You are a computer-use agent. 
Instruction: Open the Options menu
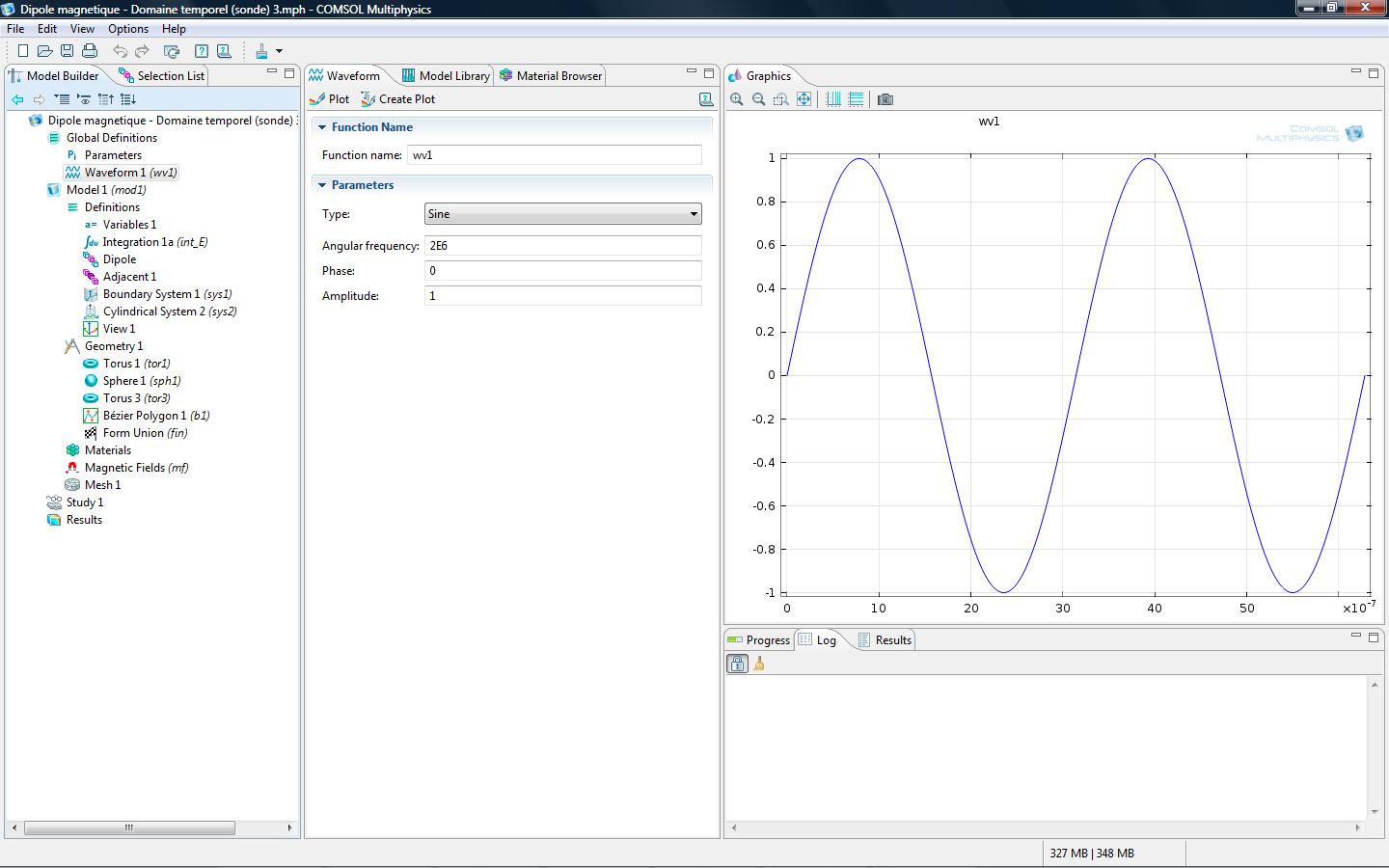(127, 29)
